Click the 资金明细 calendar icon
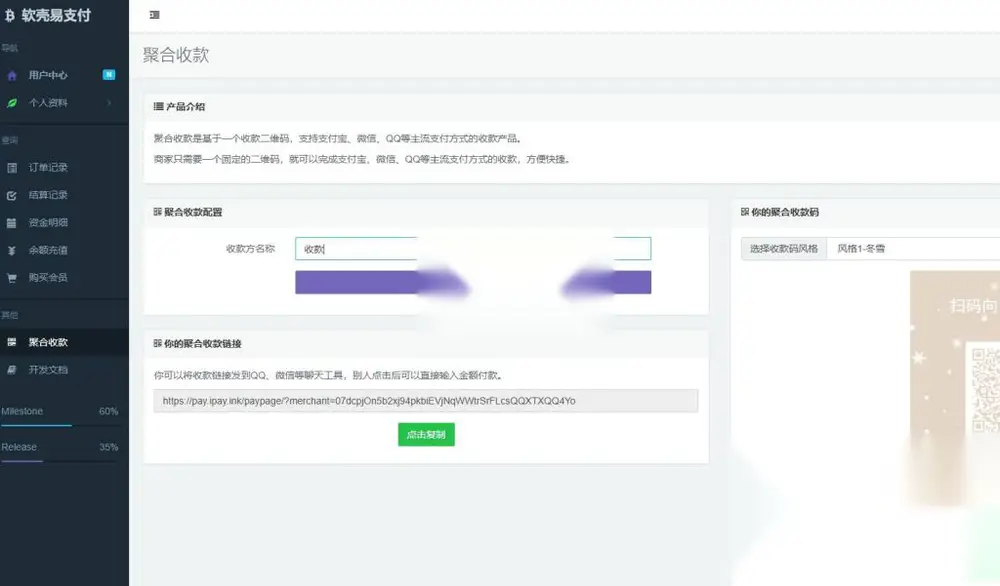1000x586 pixels. [11, 223]
